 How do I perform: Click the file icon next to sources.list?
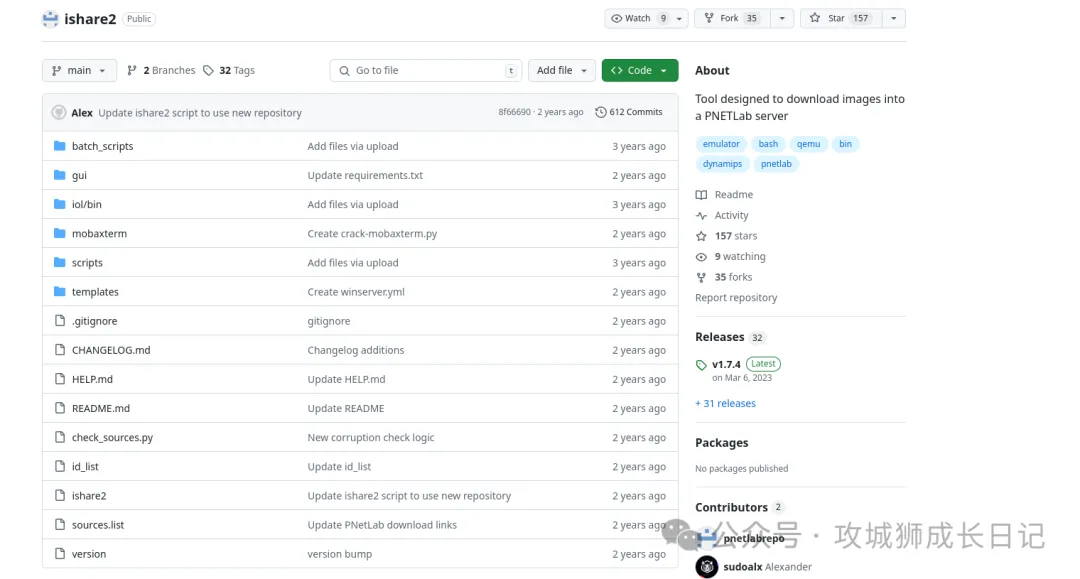(59, 525)
